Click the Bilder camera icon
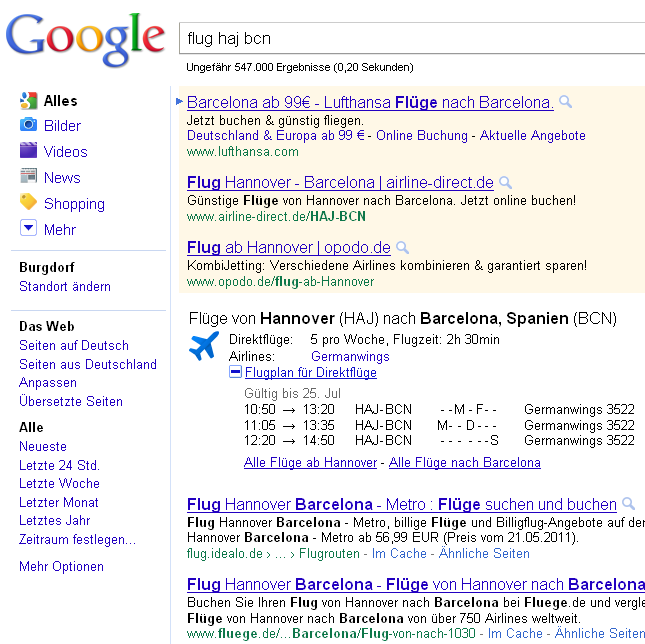The height and width of the screenshot is (644, 645). pyautogui.click(x=28, y=125)
